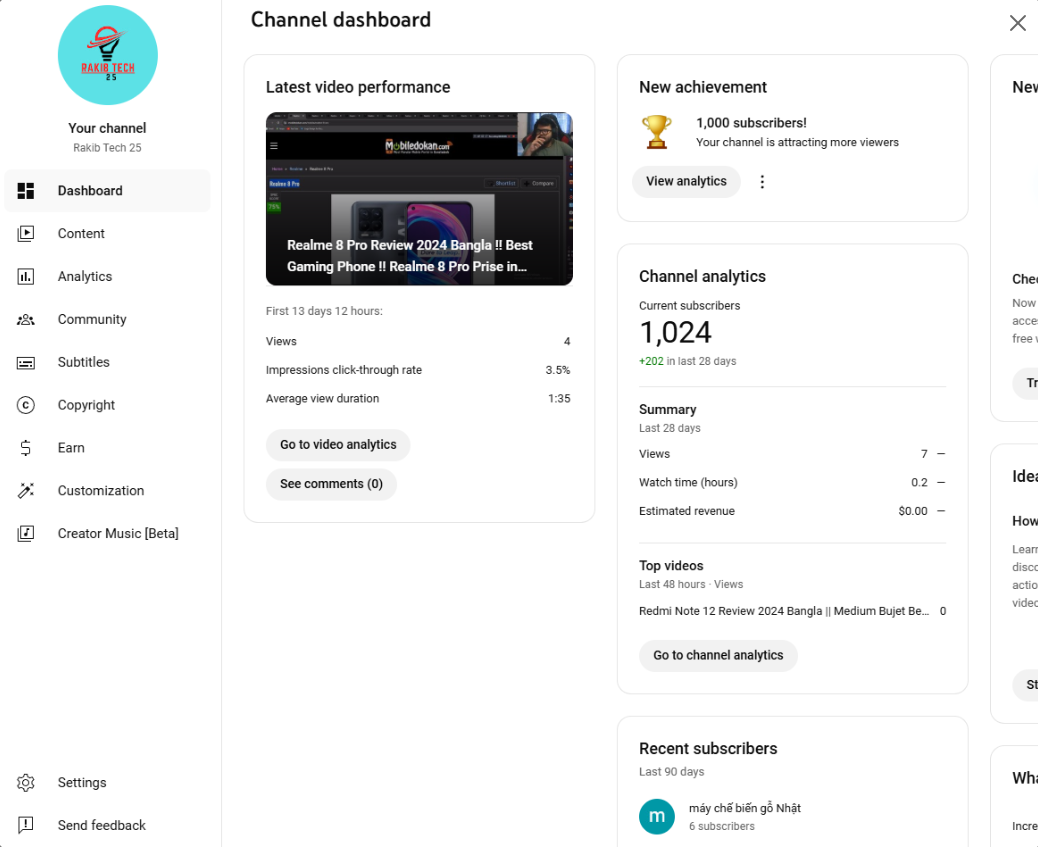Click the Earn dollar-sign icon
The width and height of the screenshot is (1038, 847).
pyautogui.click(x=26, y=448)
